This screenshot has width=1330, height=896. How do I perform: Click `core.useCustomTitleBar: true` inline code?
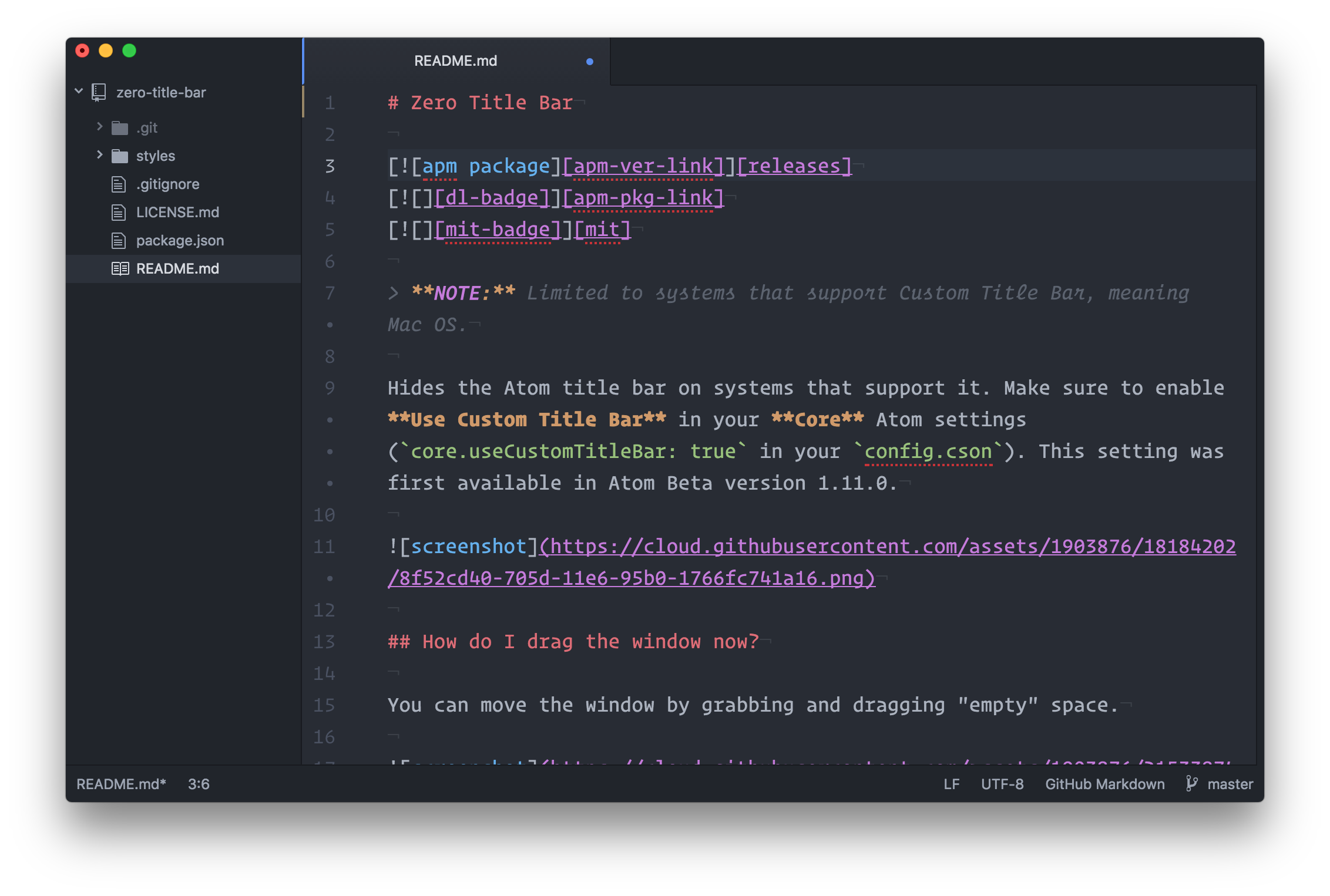[573, 452]
